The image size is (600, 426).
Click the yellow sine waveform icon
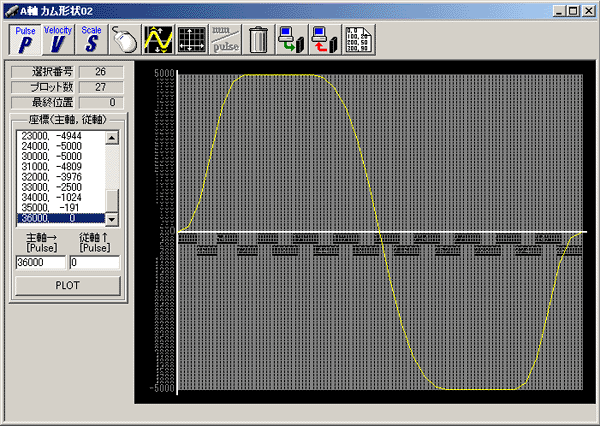(158, 39)
